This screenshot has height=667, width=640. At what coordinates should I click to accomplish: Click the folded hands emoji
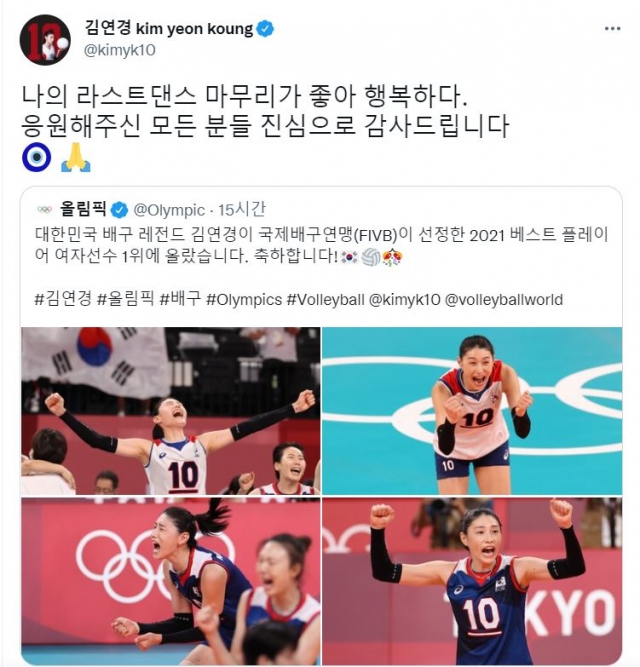(x=76, y=157)
